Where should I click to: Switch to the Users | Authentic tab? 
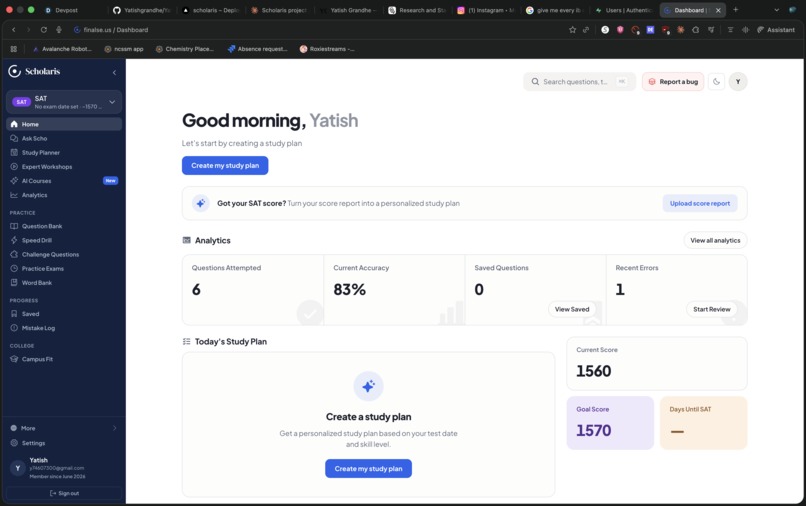(624, 10)
